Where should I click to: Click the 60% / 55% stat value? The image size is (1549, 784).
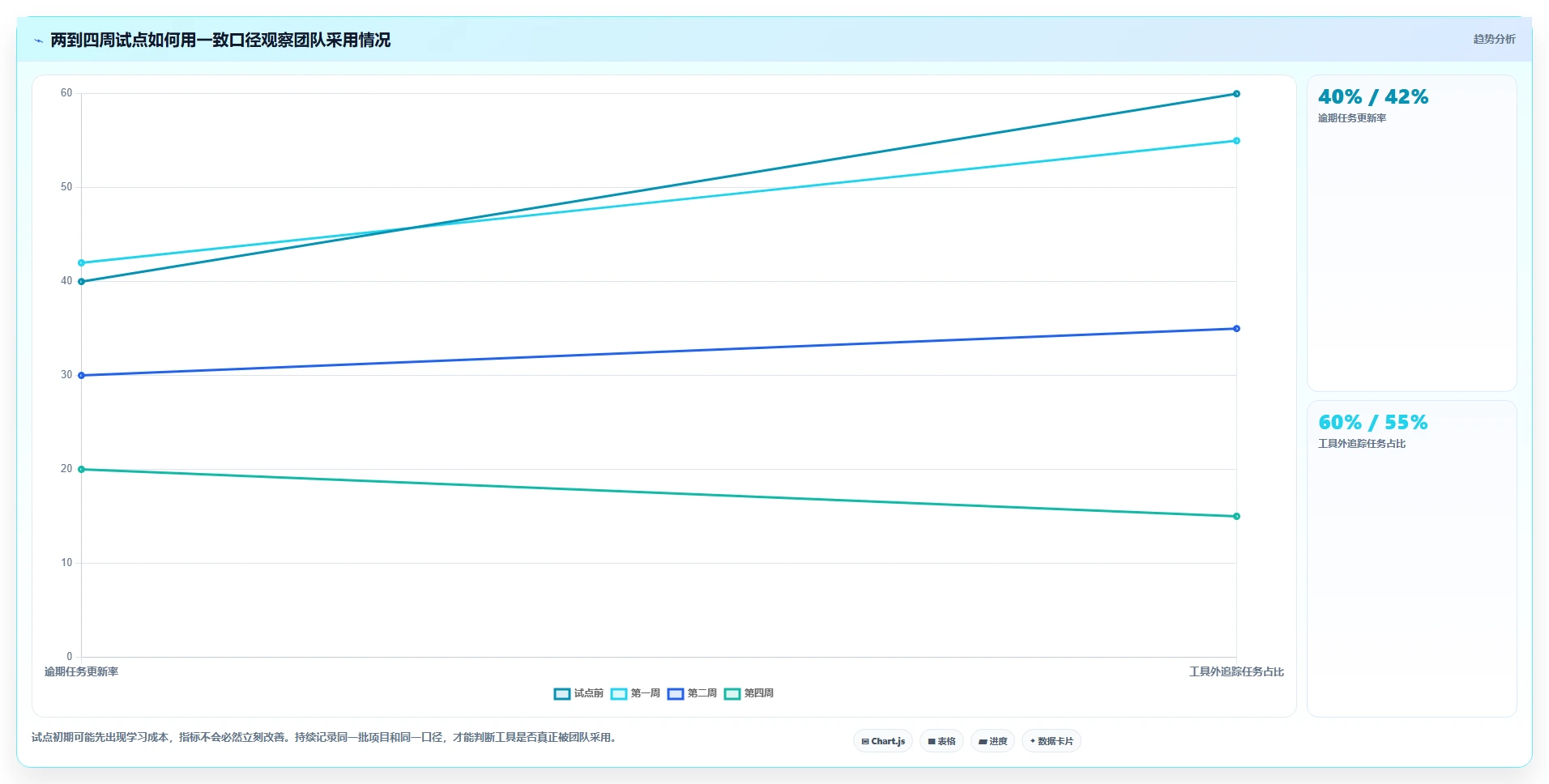tap(1373, 423)
